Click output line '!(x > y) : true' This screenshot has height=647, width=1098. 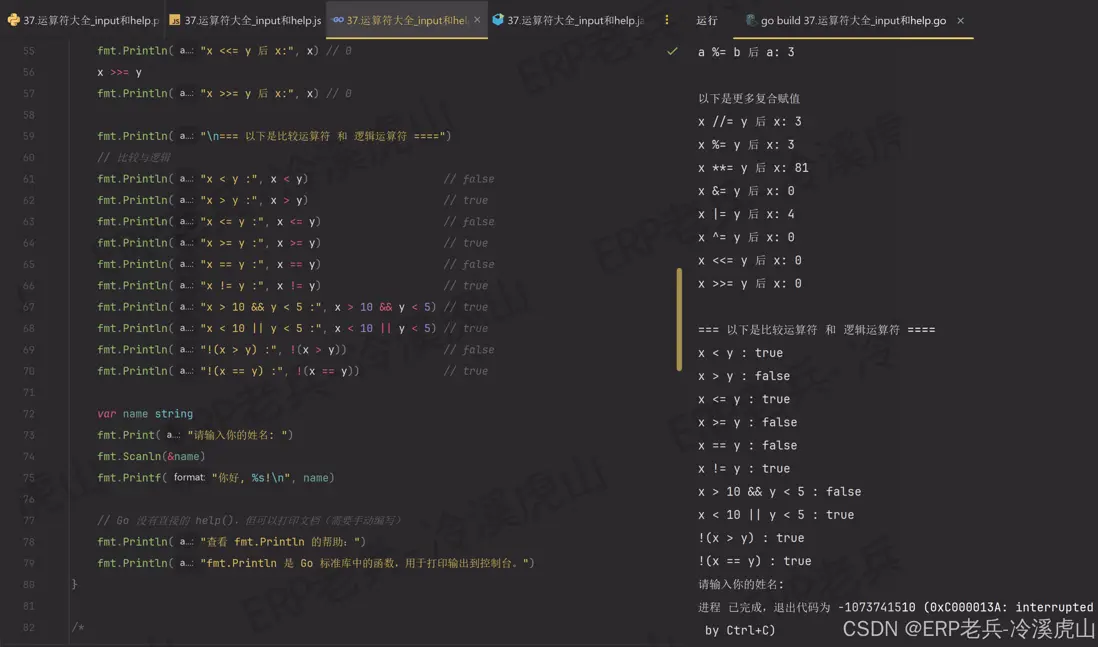(751, 537)
